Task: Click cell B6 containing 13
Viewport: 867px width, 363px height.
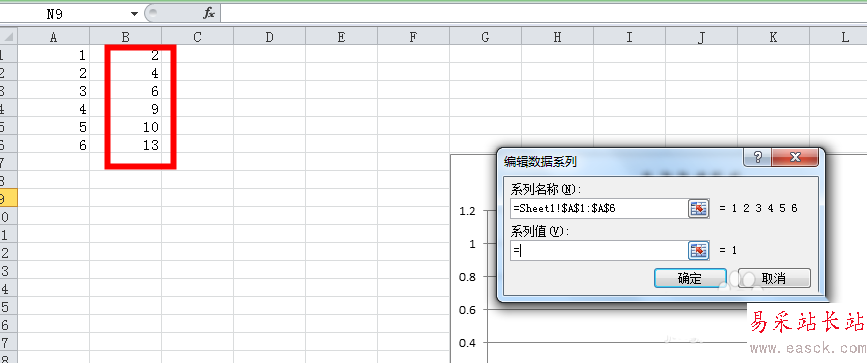Action: point(126,144)
